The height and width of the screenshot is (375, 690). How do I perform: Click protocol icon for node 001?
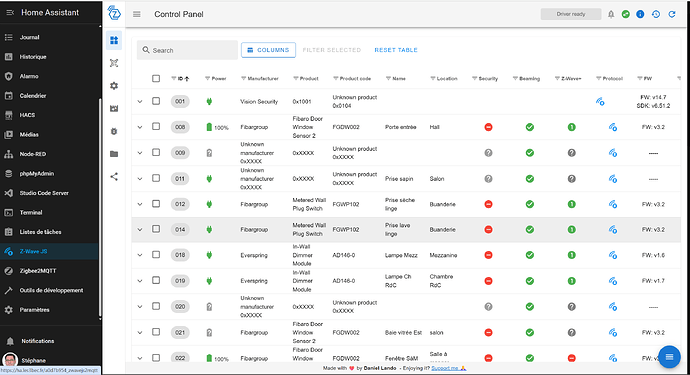pos(600,101)
